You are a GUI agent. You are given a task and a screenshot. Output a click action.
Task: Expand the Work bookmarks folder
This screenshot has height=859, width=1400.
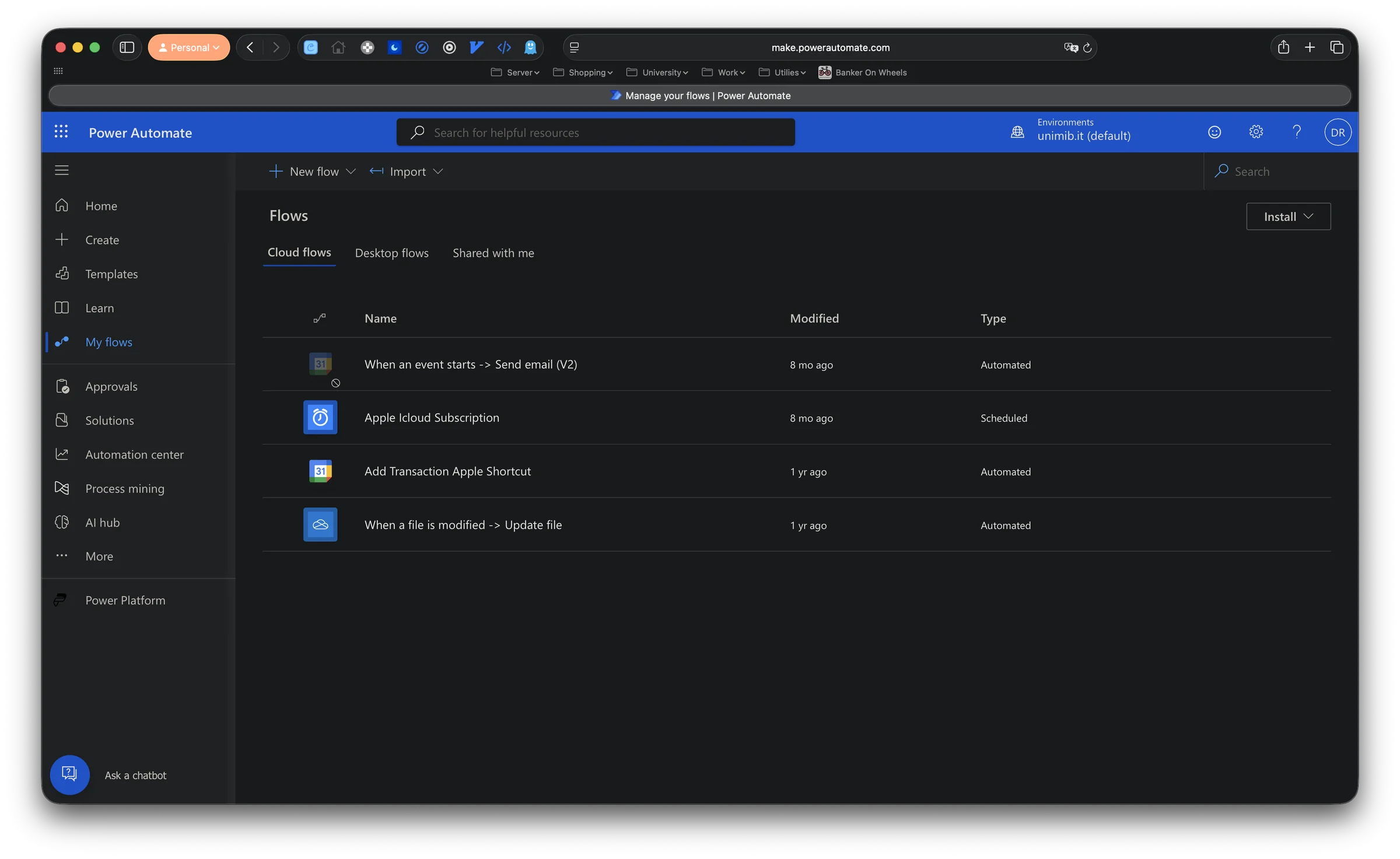[x=723, y=72]
